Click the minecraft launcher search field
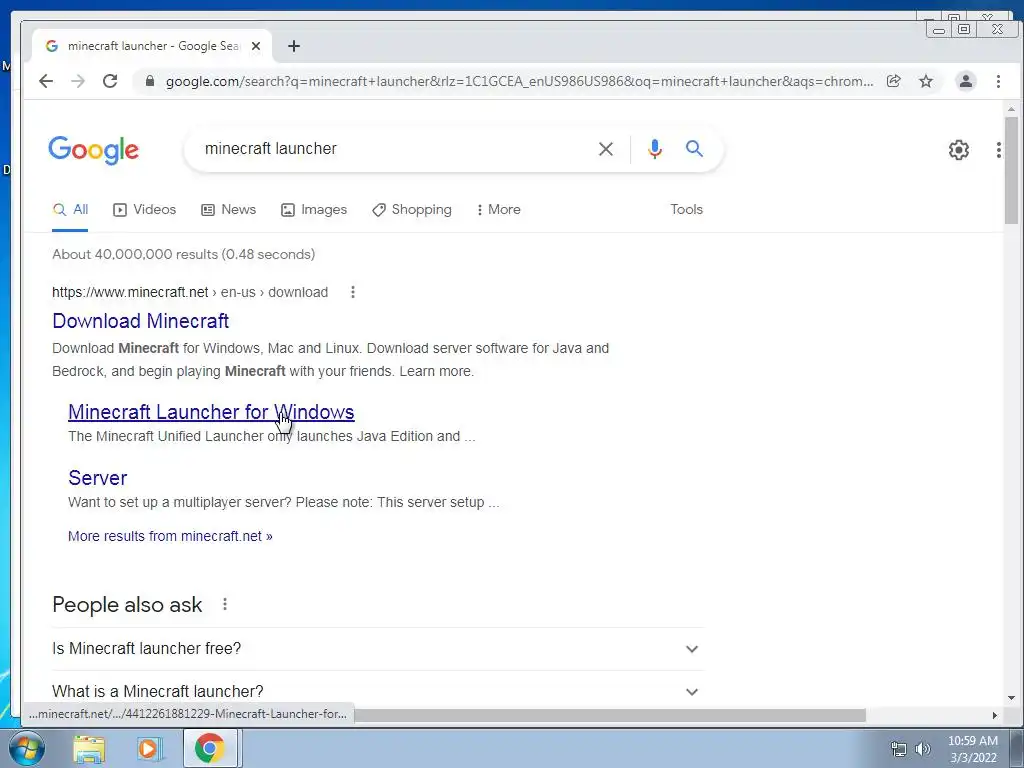The width and height of the screenshot is (1024, 768). pyautogui.click(x=392, y=149)
